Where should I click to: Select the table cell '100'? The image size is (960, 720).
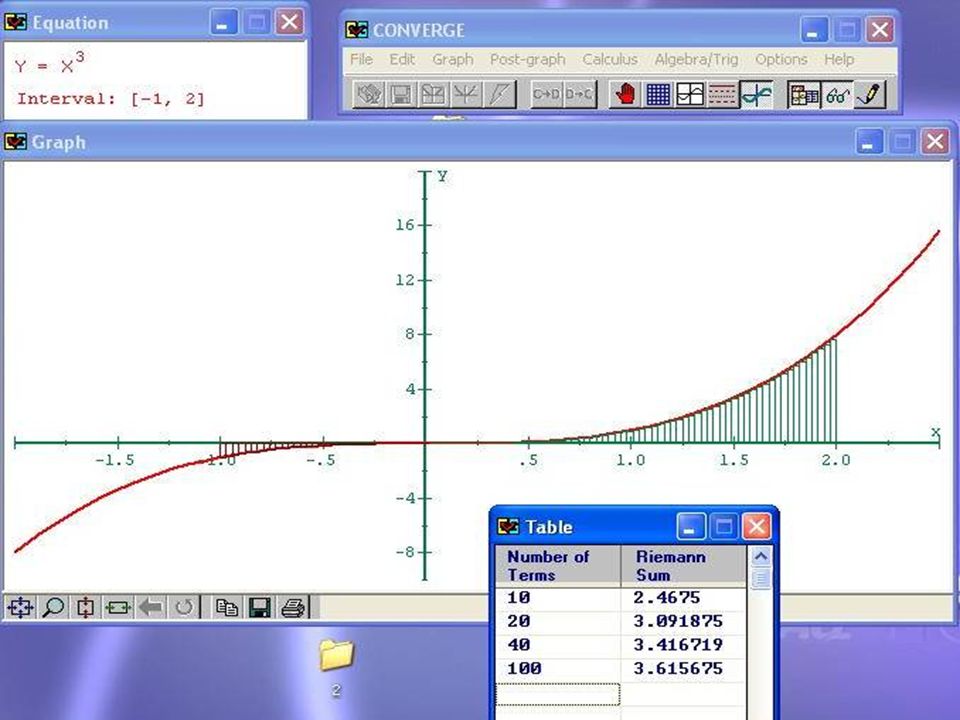(x=558, y=669)
